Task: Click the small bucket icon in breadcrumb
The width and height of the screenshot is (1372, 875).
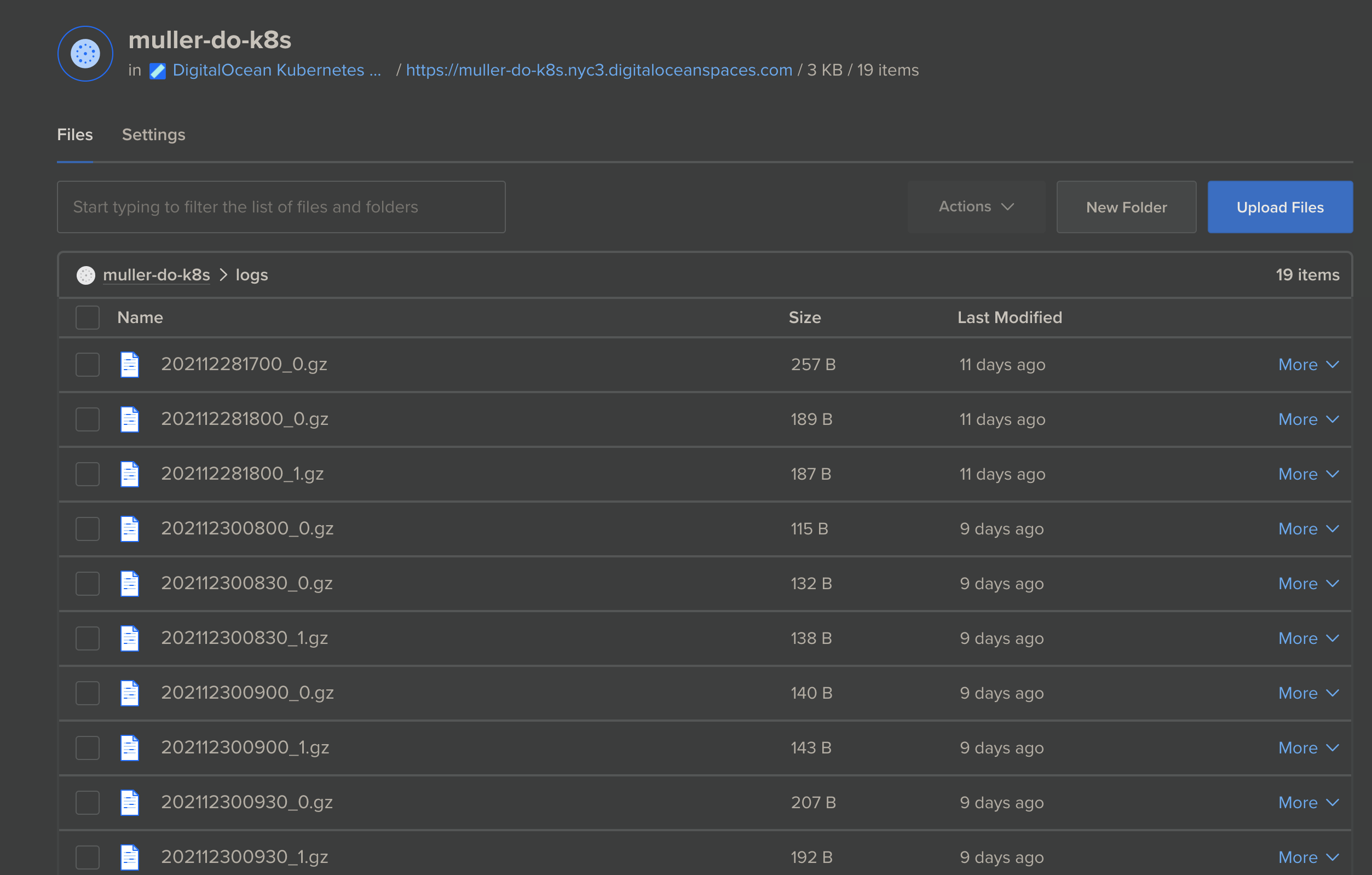Action: coord(86,275)
